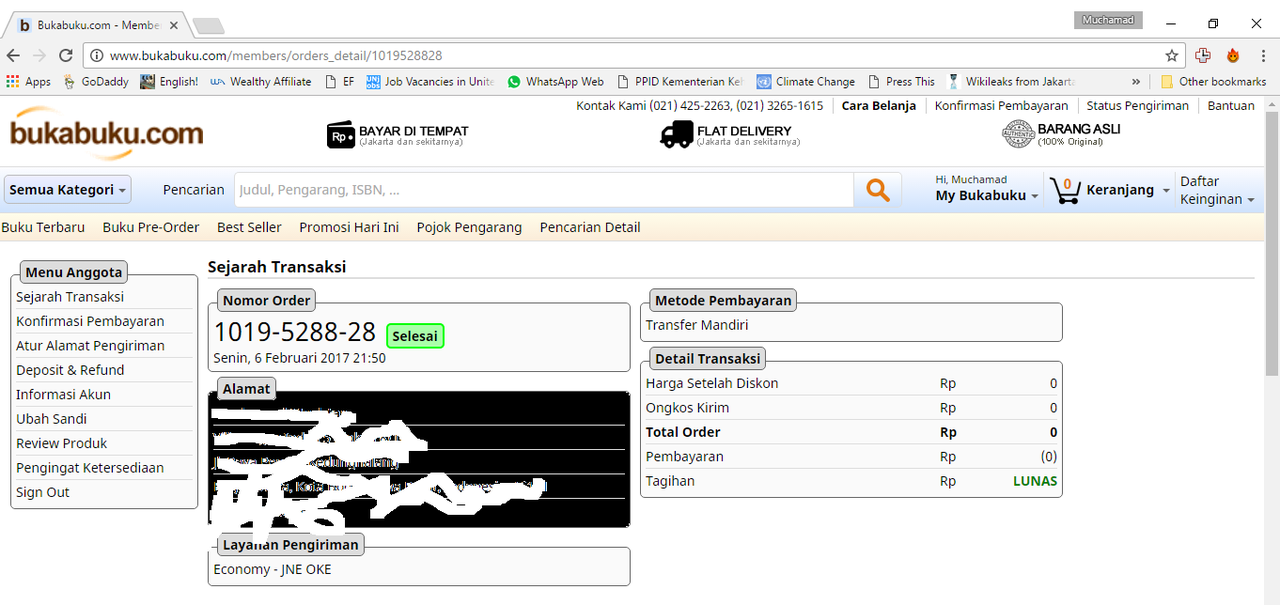Open the Buku Terbaru menu item

[43, 228]
